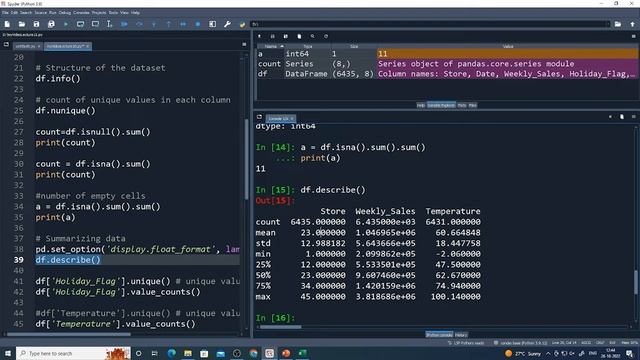Viewport: 640px width, 360px height.
Task: Browse editor tabs with the tab list icon
Action: point(6,44)
